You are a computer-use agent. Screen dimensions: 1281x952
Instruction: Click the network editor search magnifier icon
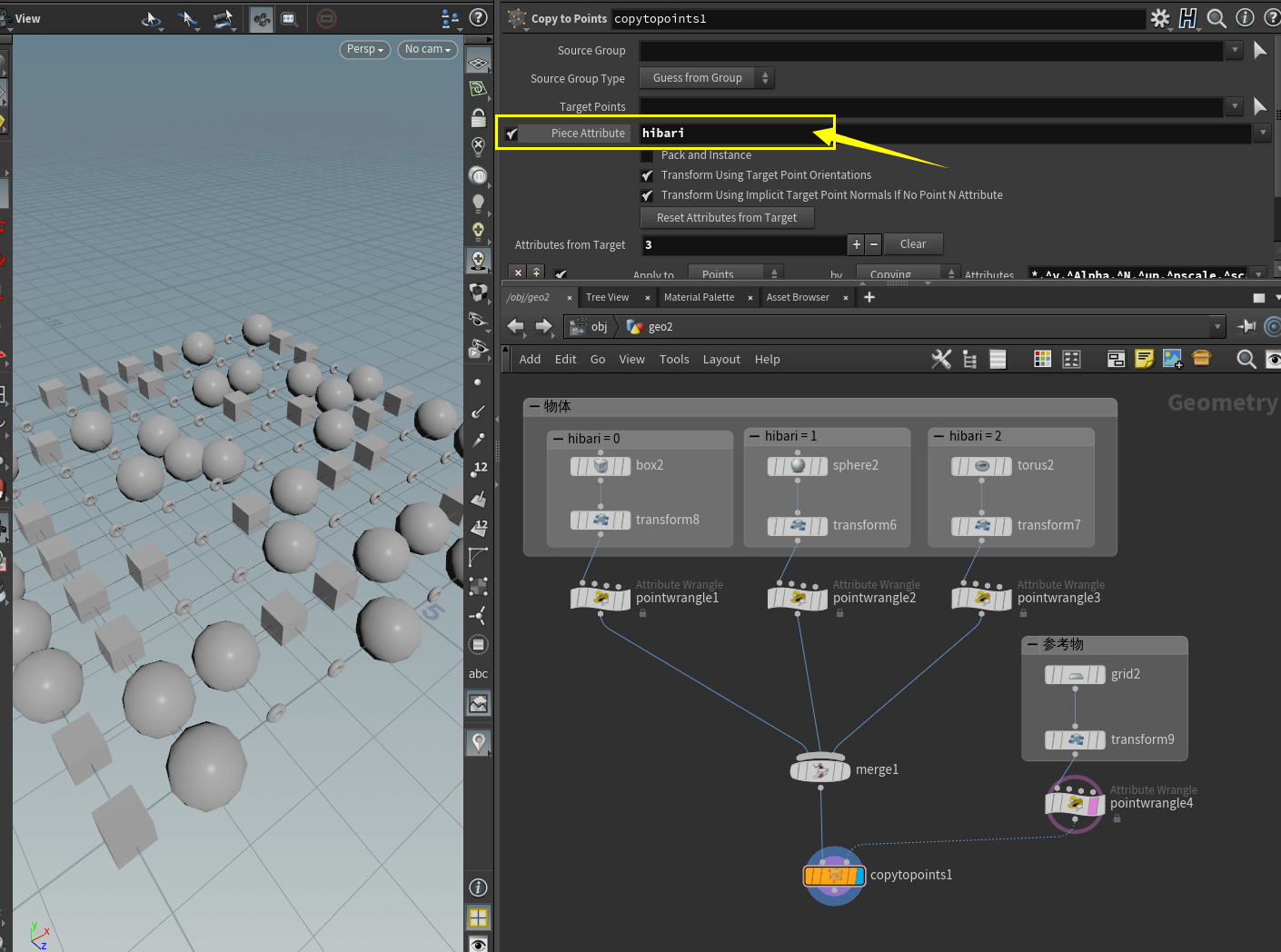click(x=1246, y=360)
